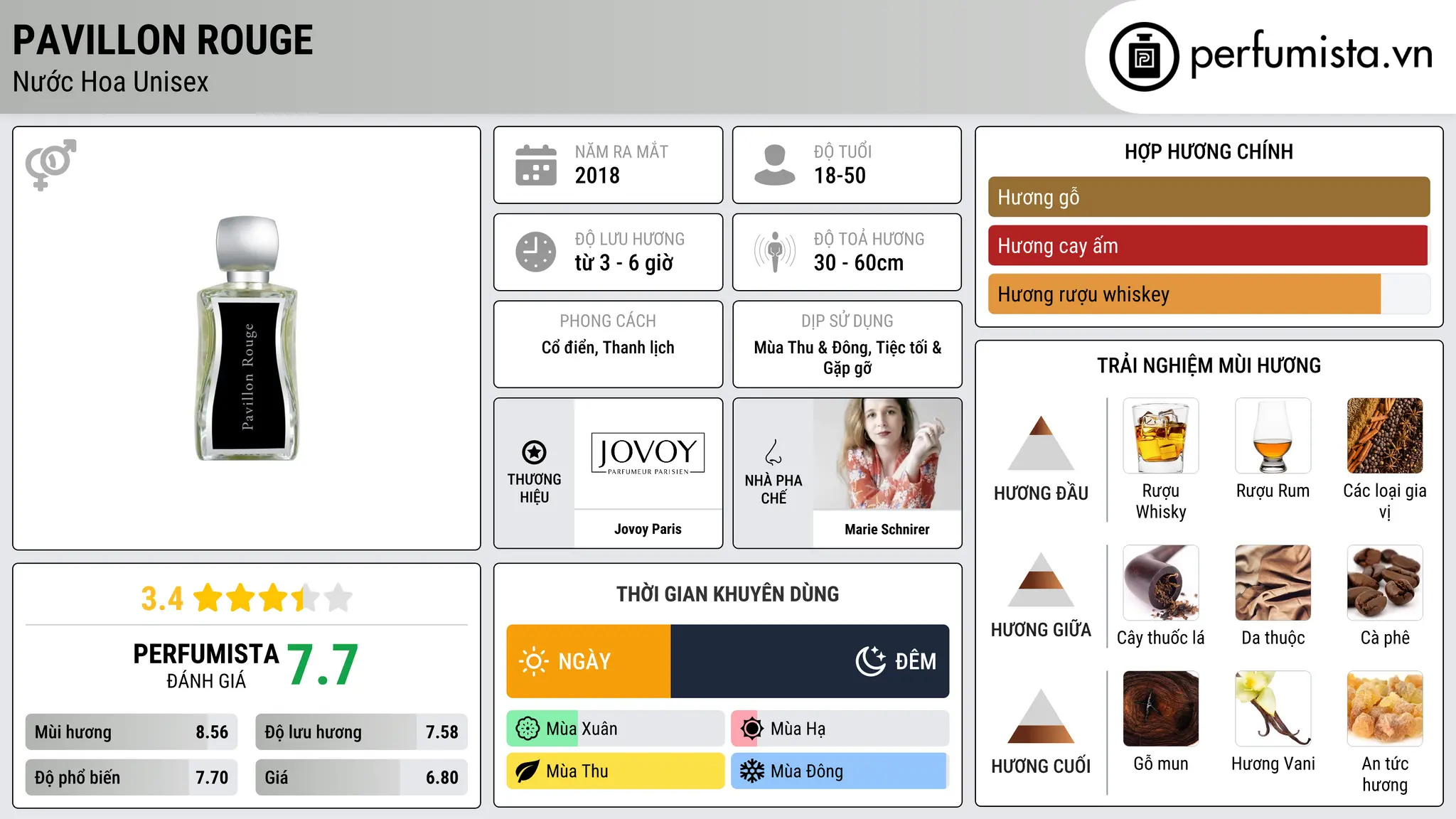Image resolution: width=1456 pixels, height=819 pixels.
Task: Click the 3.4 star rating number
Action: click(162, 599)
